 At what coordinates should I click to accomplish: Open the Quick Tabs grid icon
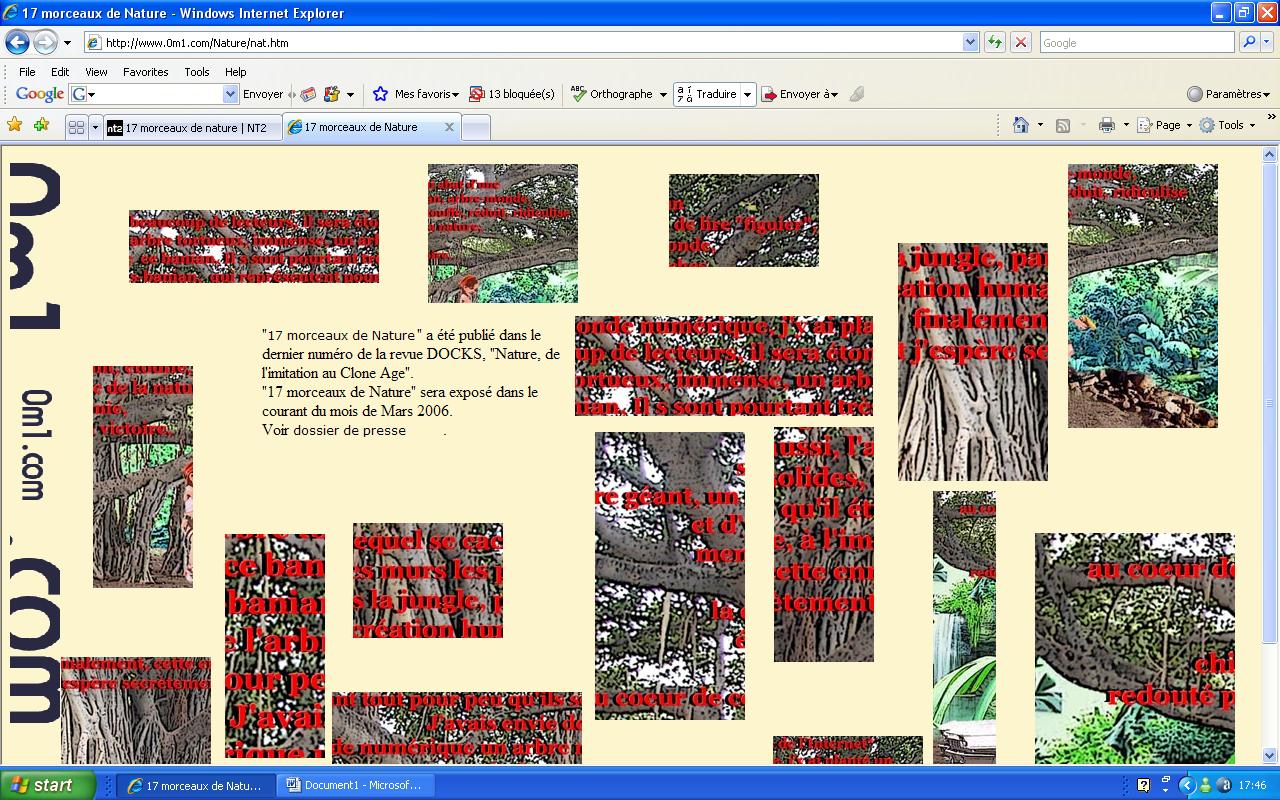(76, 127)
